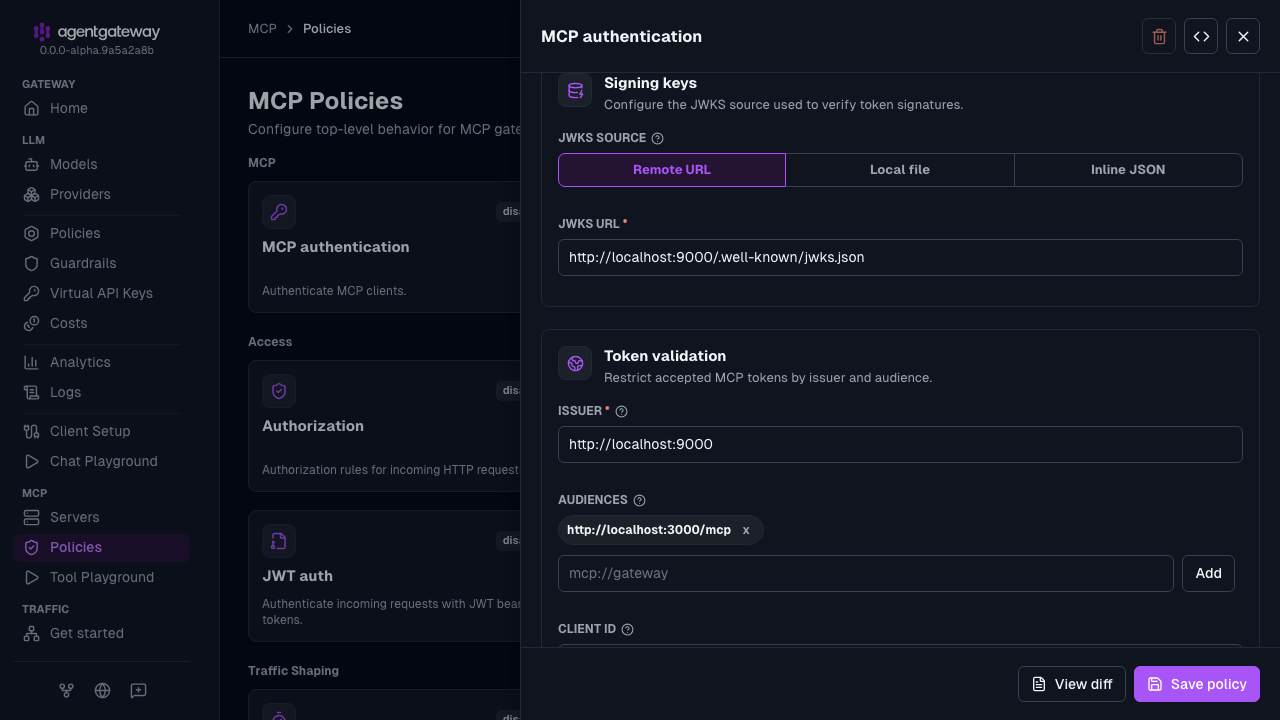Click the Virtual API Keys key icon
The height and width of the screenshot is (720, 1280).
(32, 293)
